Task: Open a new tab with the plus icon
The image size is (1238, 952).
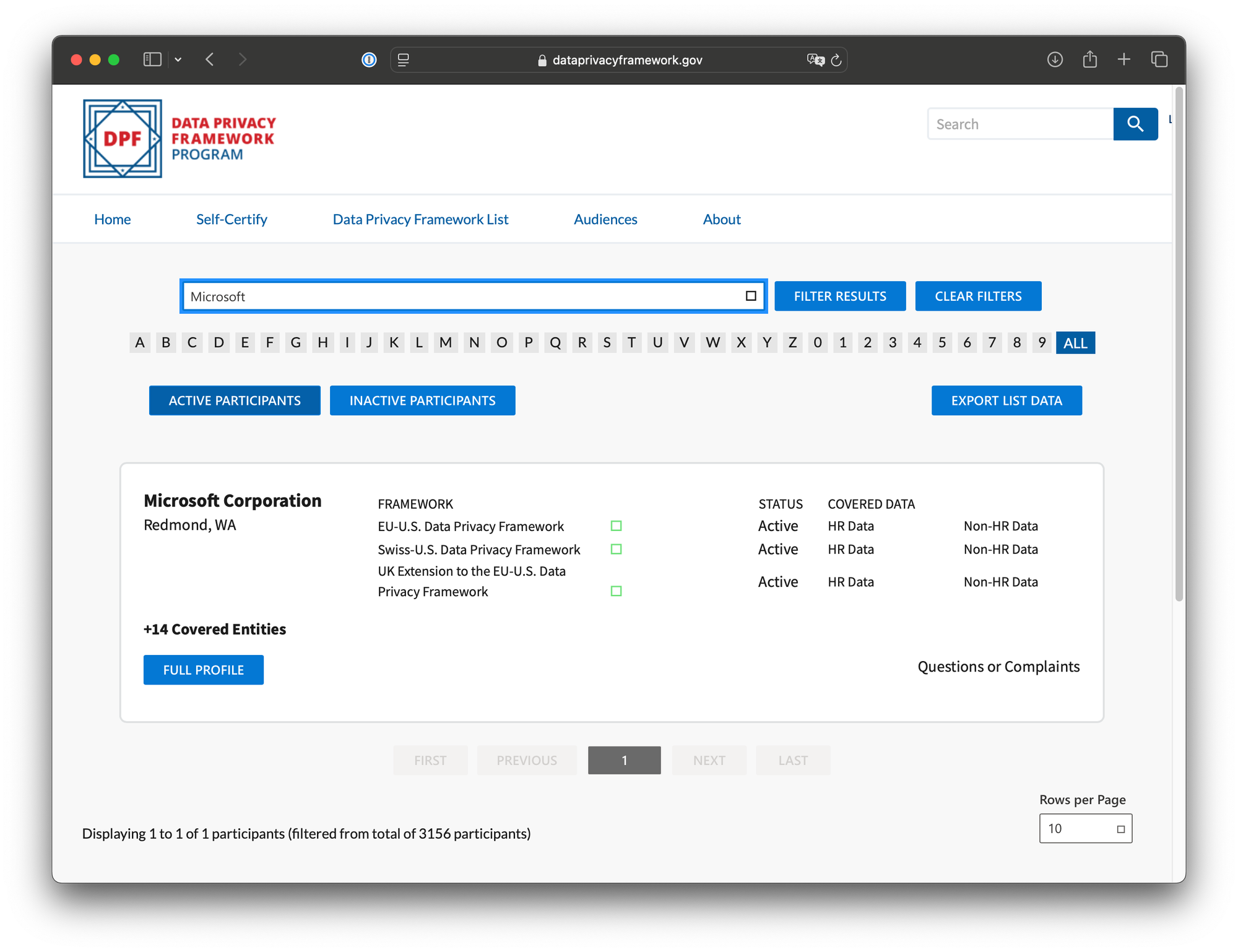Action: point(1124,59)
